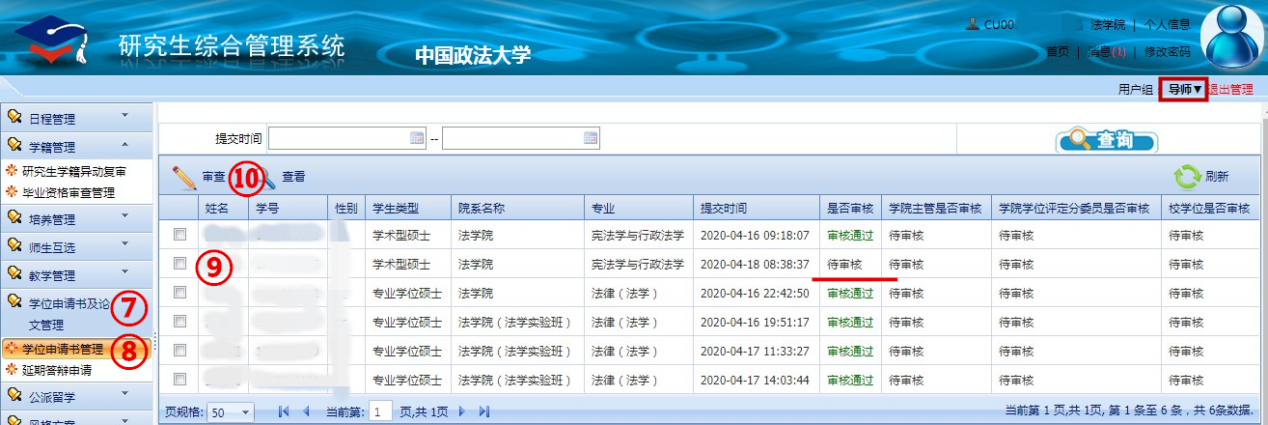The image size is (1268, 425).
Task: Expand the 日程管理 sidebar section
Action: point(76,119)
